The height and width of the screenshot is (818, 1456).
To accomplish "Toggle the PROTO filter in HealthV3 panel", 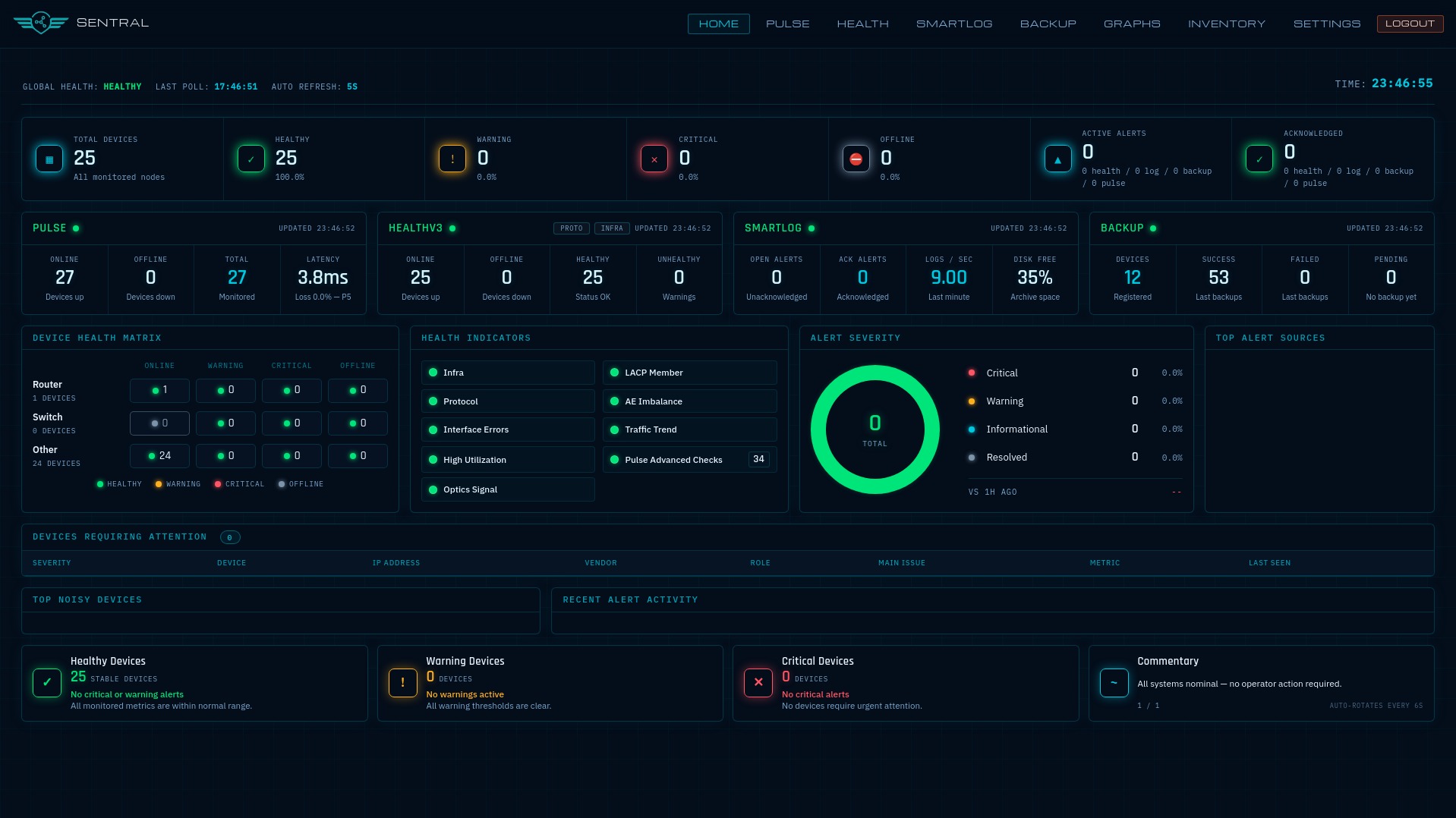I will pos(572,228).
